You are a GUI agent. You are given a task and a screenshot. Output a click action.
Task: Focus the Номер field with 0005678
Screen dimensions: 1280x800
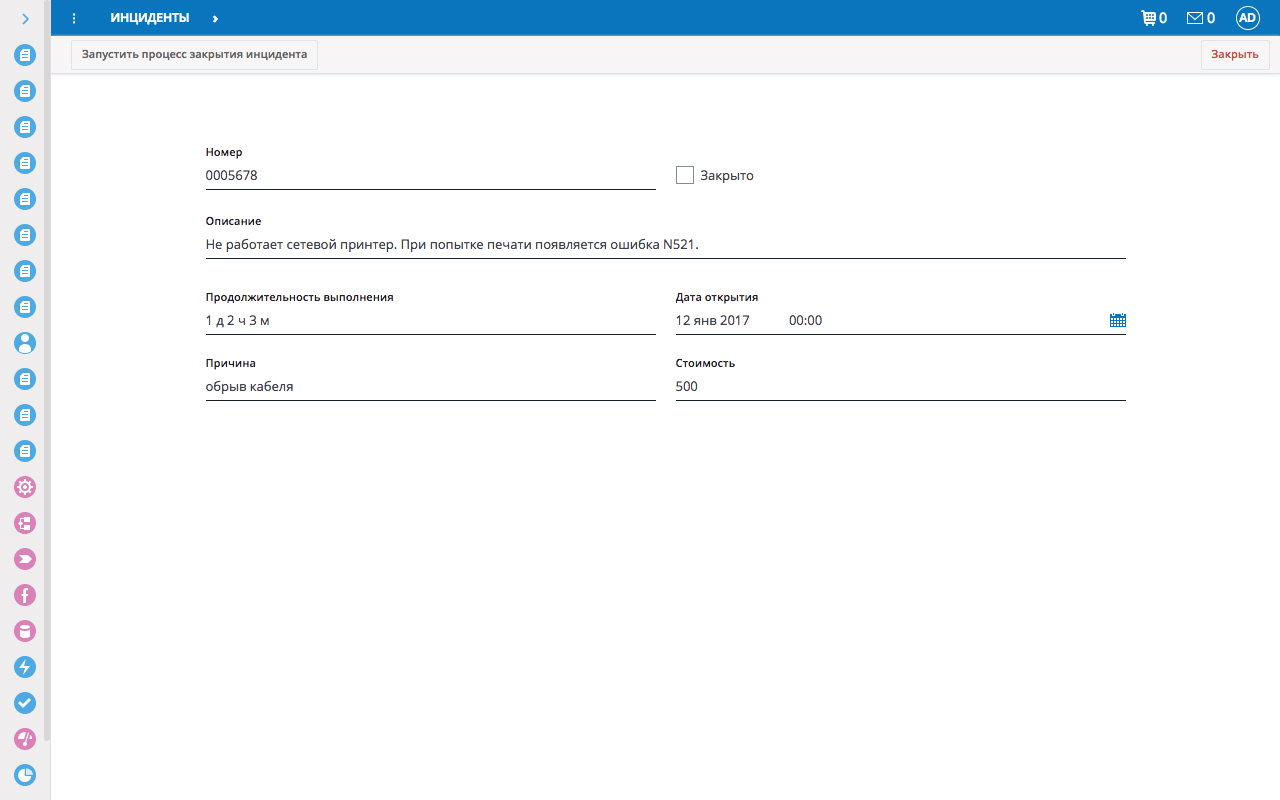point(431,176)
